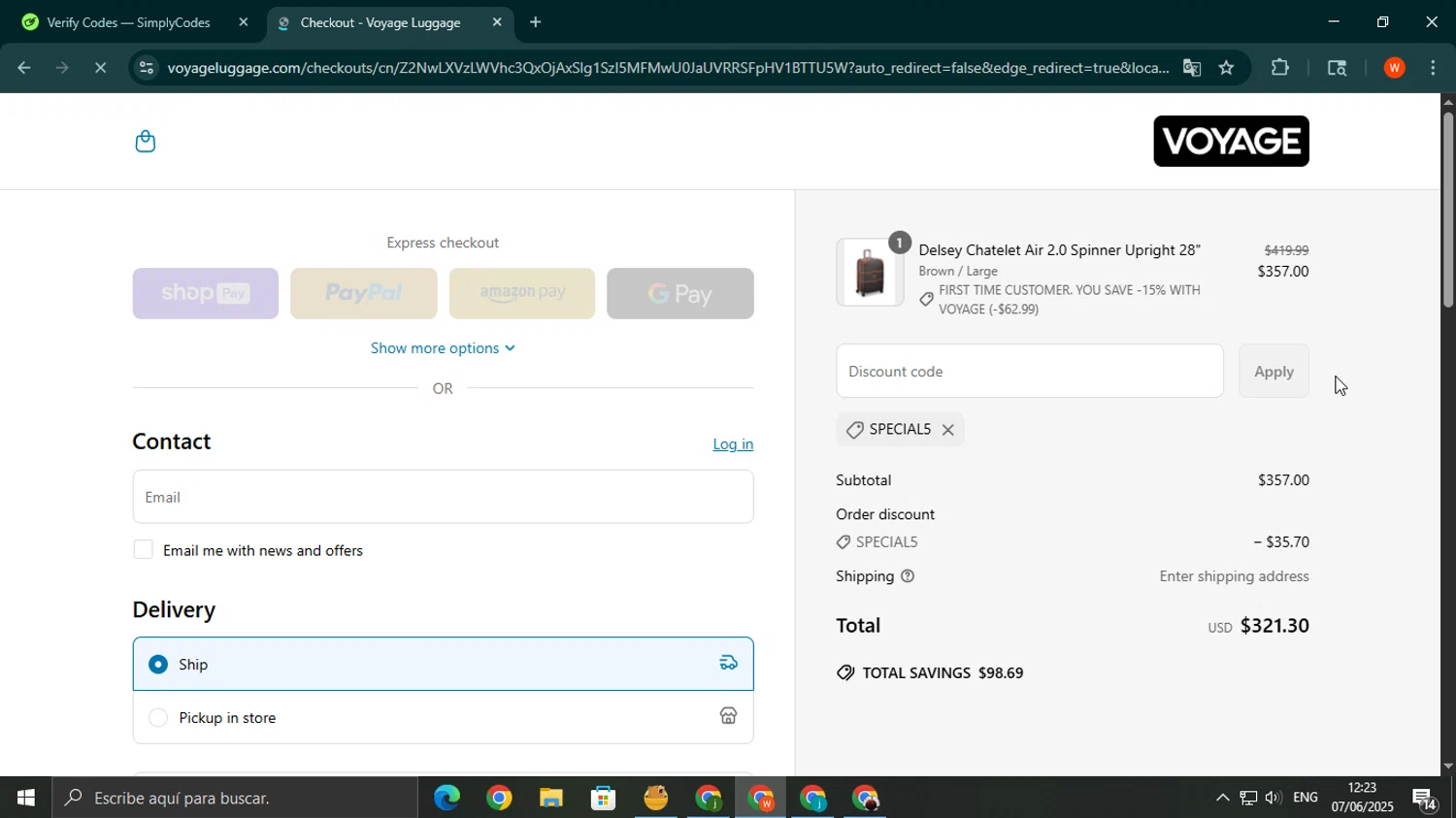Remove the SPECIAL5 discount tag
Image resolution: width=1456 pixels, height=818 pixels.
click(x=947, y=430)
